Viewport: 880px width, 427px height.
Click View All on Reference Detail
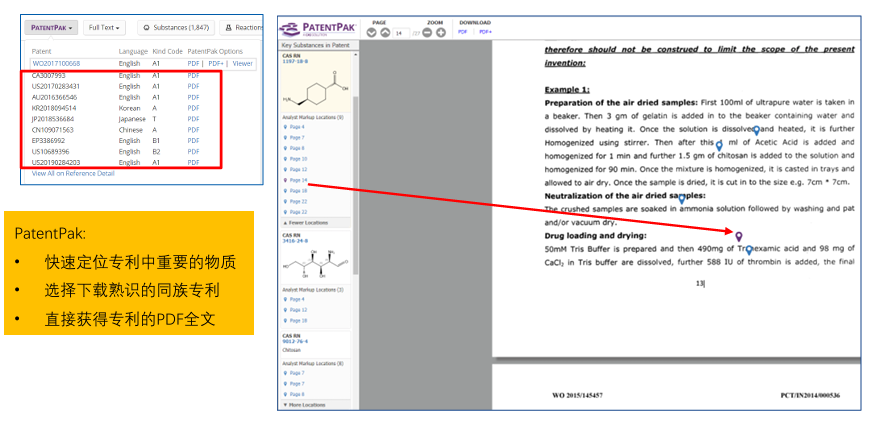73,173
